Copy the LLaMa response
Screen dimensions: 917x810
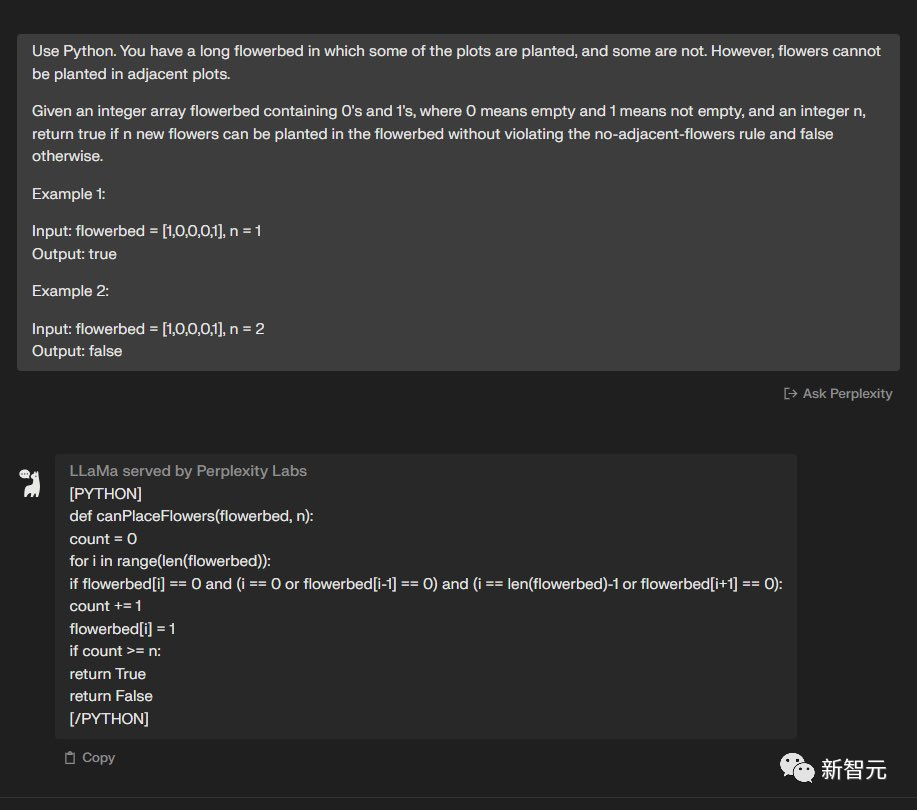[89, 757]
